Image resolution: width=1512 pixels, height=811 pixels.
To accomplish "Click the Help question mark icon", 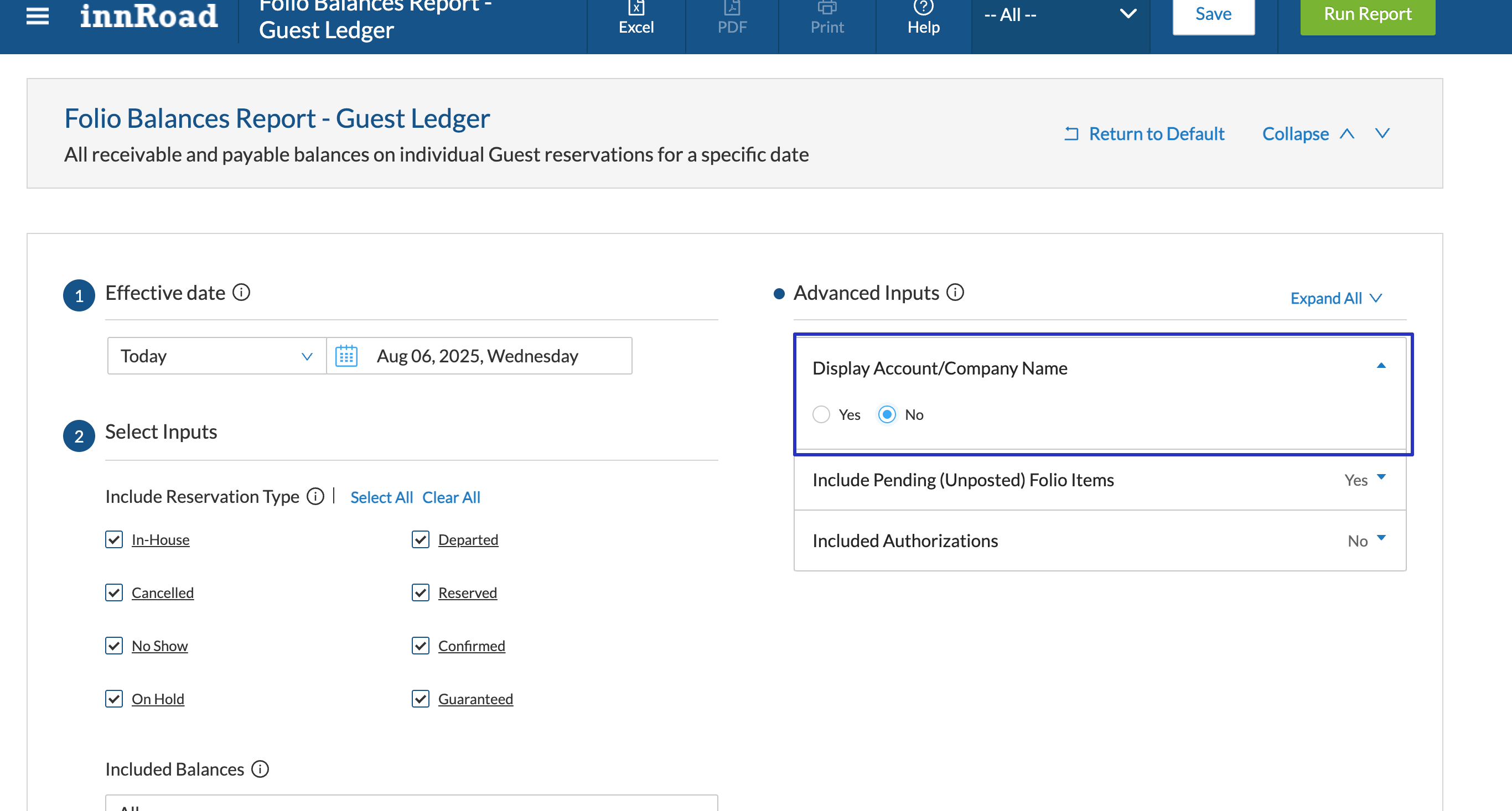I will [x=923, y=8].
